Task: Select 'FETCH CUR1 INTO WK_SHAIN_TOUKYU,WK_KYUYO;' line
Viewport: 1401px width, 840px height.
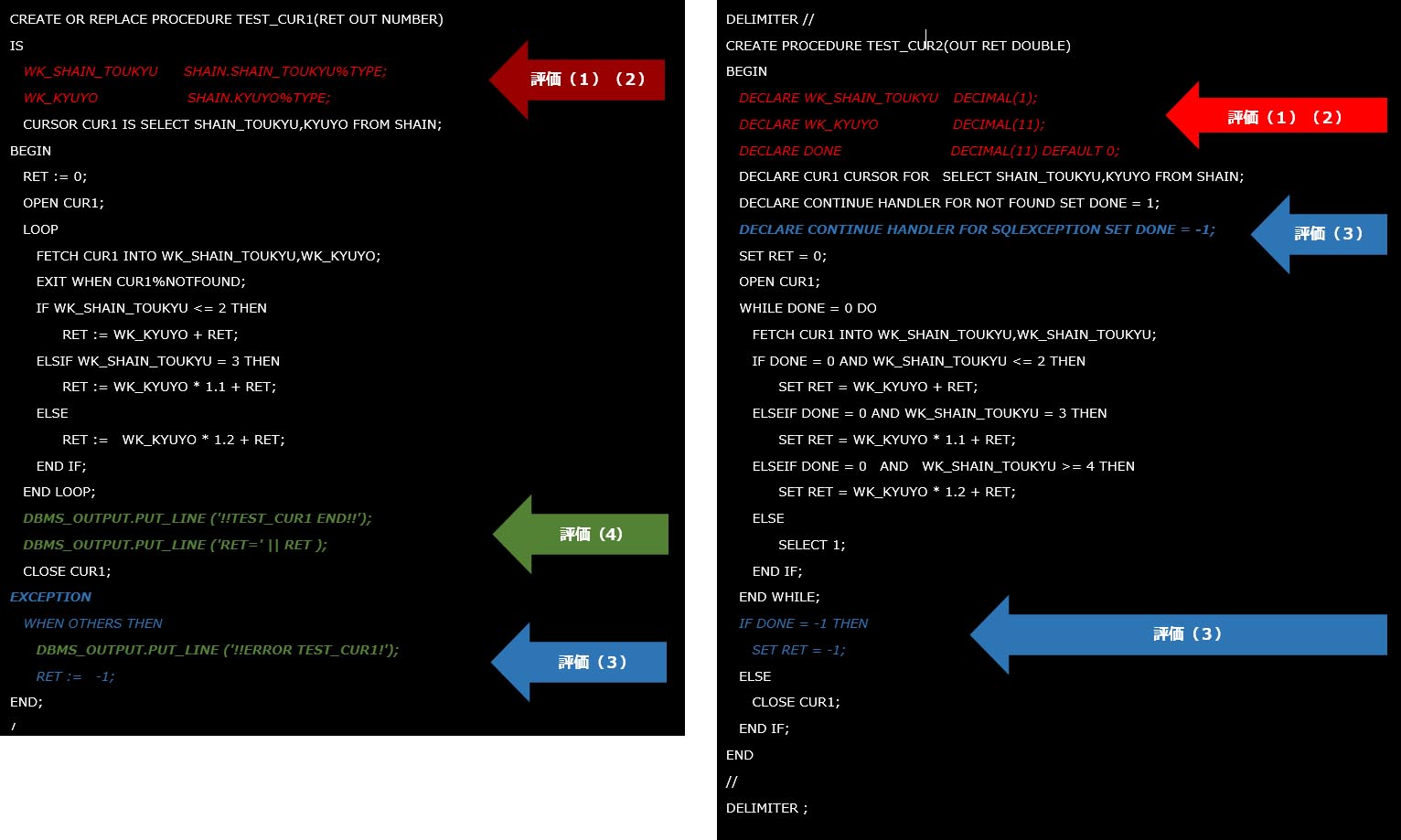Action: (x=209, y=256)
